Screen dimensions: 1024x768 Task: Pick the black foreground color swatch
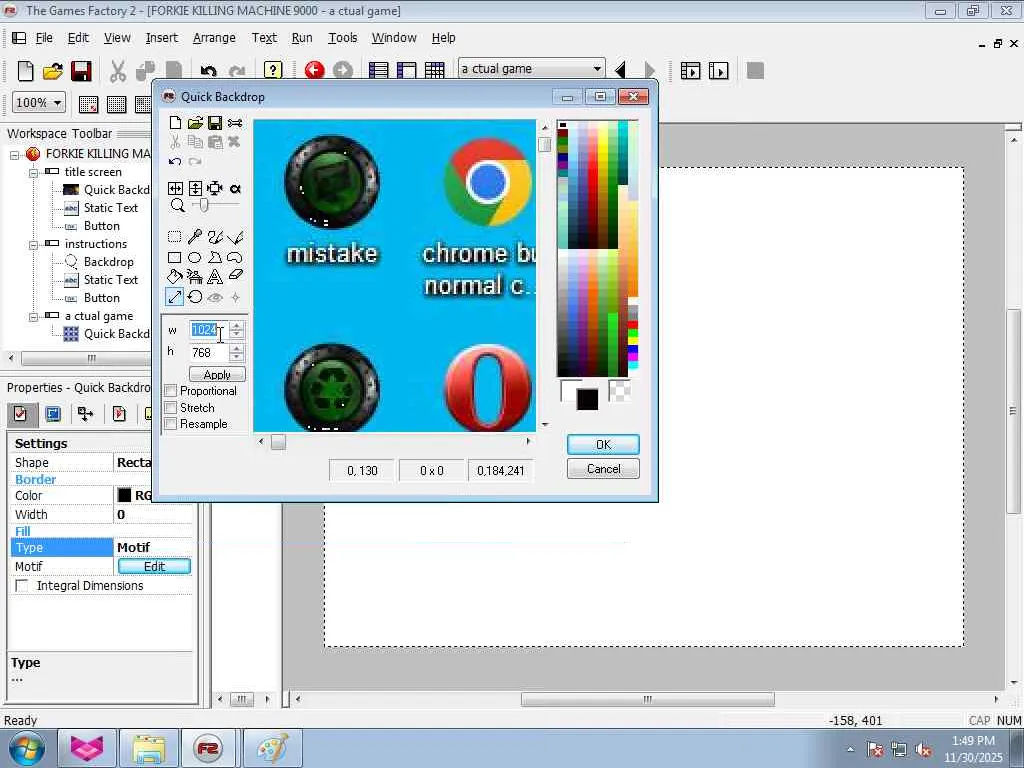tap(587, 400)
